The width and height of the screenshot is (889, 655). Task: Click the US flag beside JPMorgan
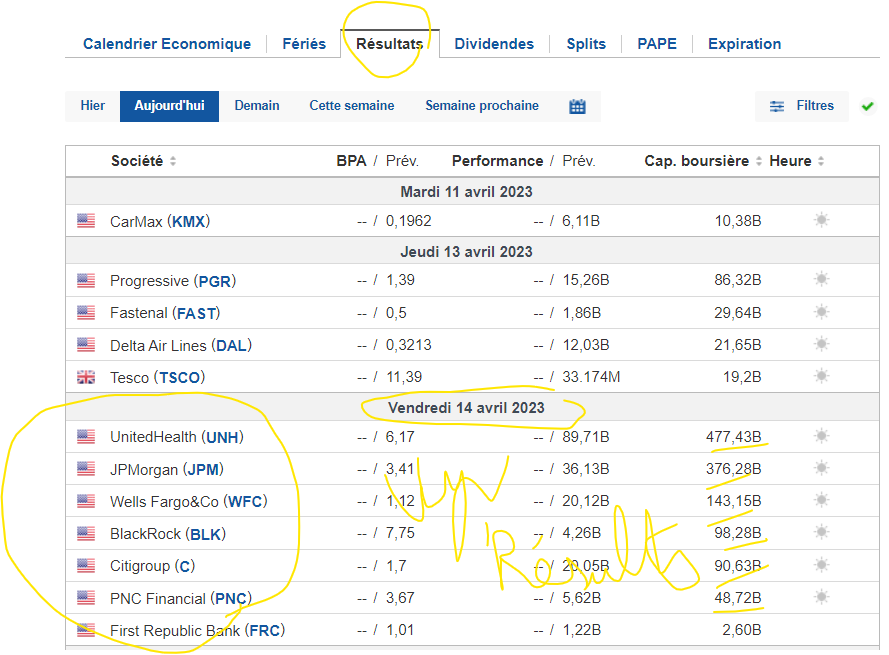click(86, 468)
